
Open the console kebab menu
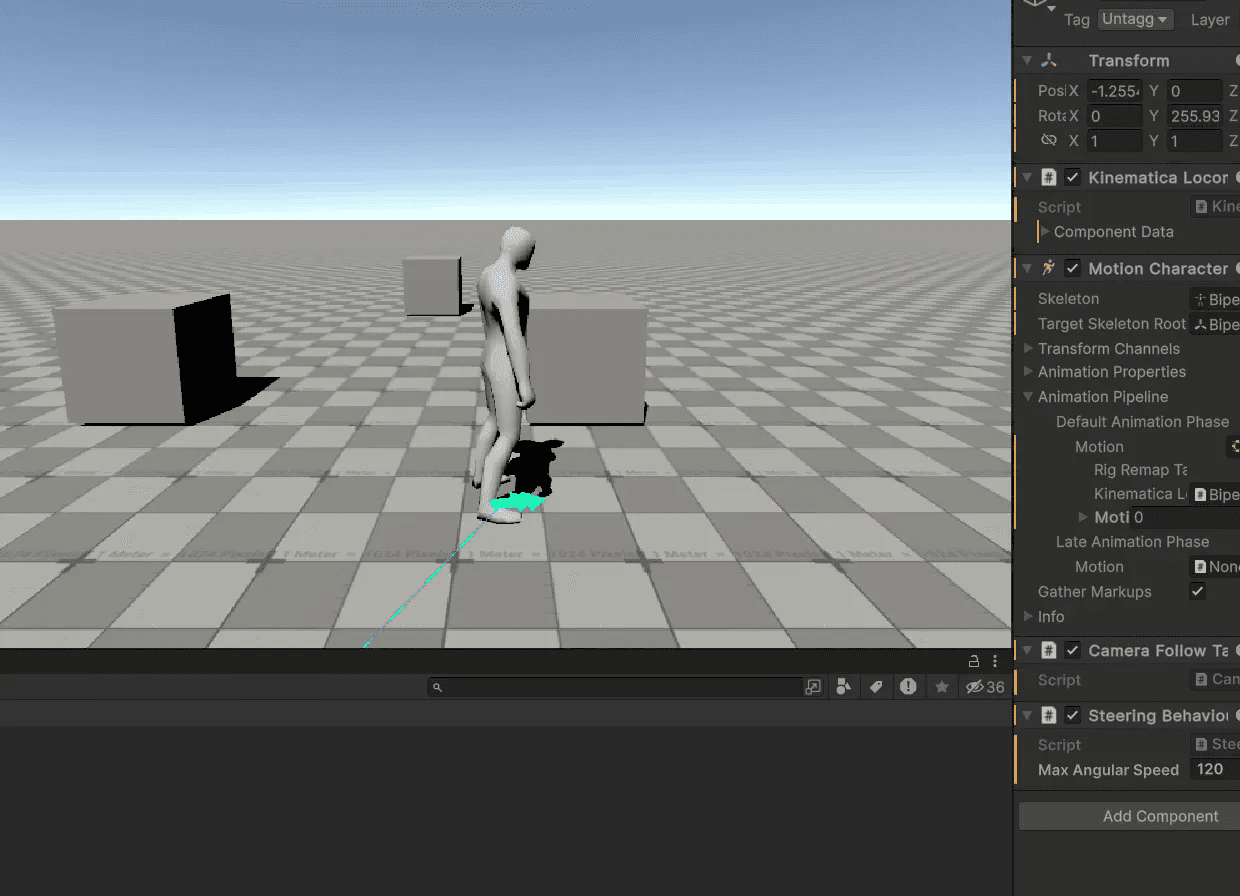(995, 661)
